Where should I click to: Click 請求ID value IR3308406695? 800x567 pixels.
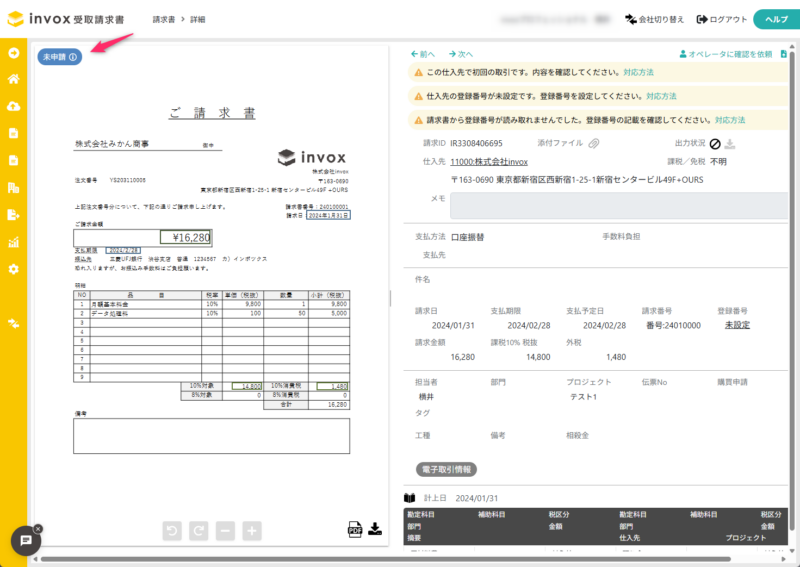coord(476,143)
